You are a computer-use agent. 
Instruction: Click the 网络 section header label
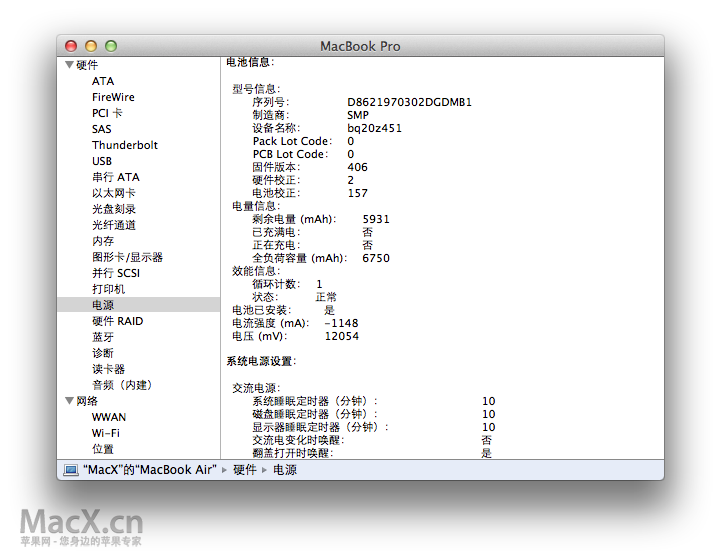pos(87,401)
